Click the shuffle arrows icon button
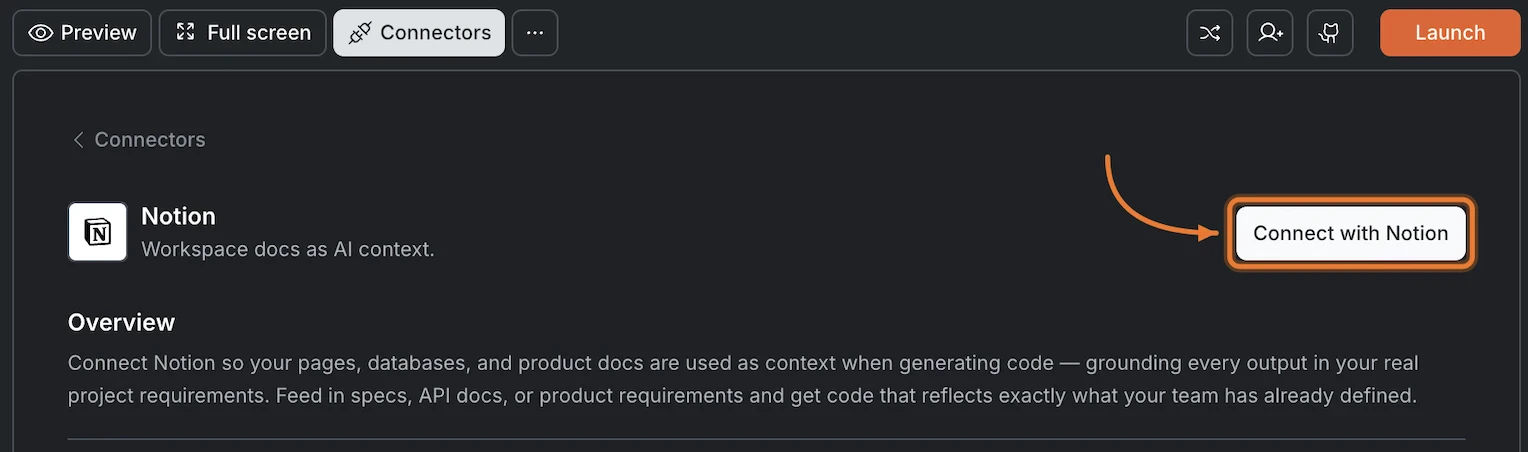 coord(1210,33)
